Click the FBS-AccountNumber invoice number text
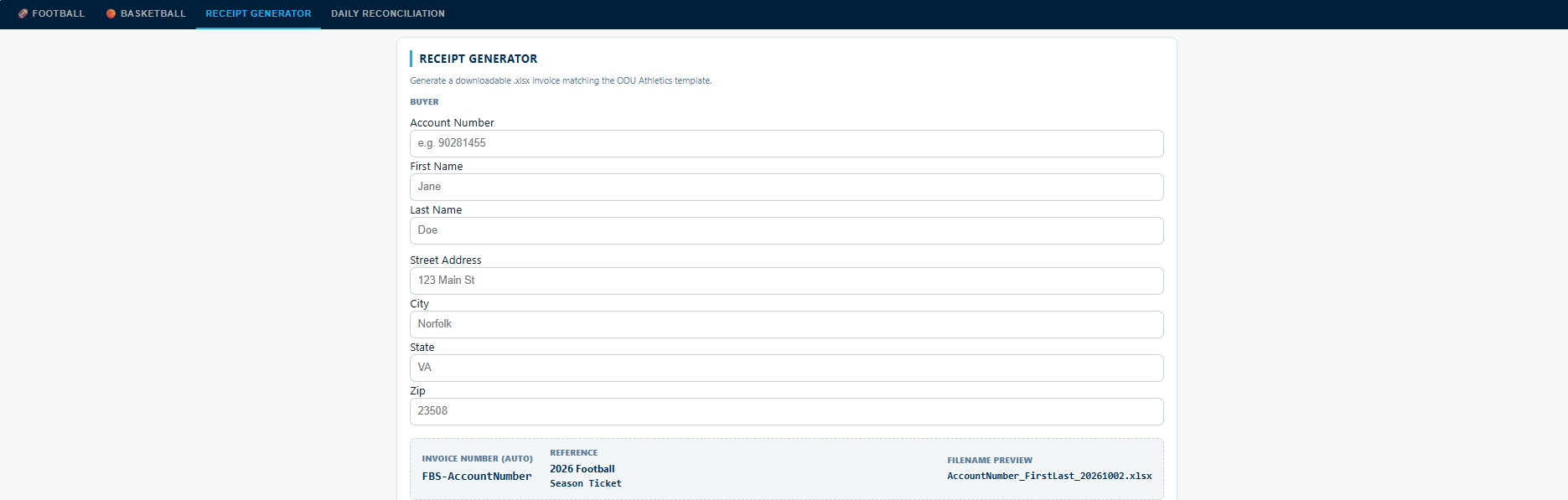 pos(477,476)
